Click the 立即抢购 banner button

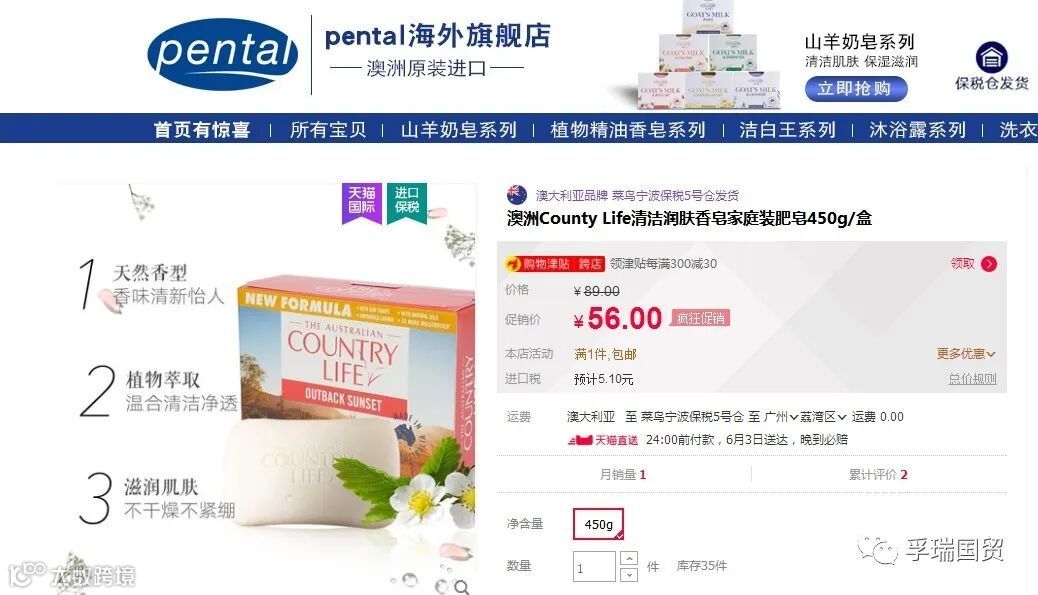(855, 89)
